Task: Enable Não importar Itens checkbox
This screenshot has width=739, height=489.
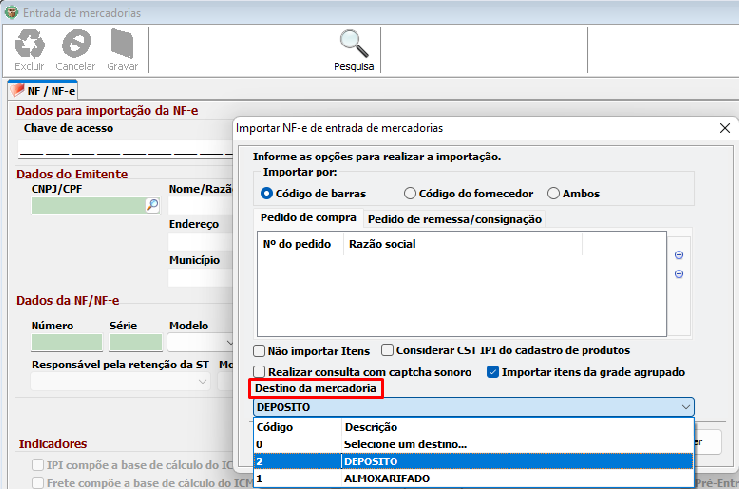Action: [259, 351]
